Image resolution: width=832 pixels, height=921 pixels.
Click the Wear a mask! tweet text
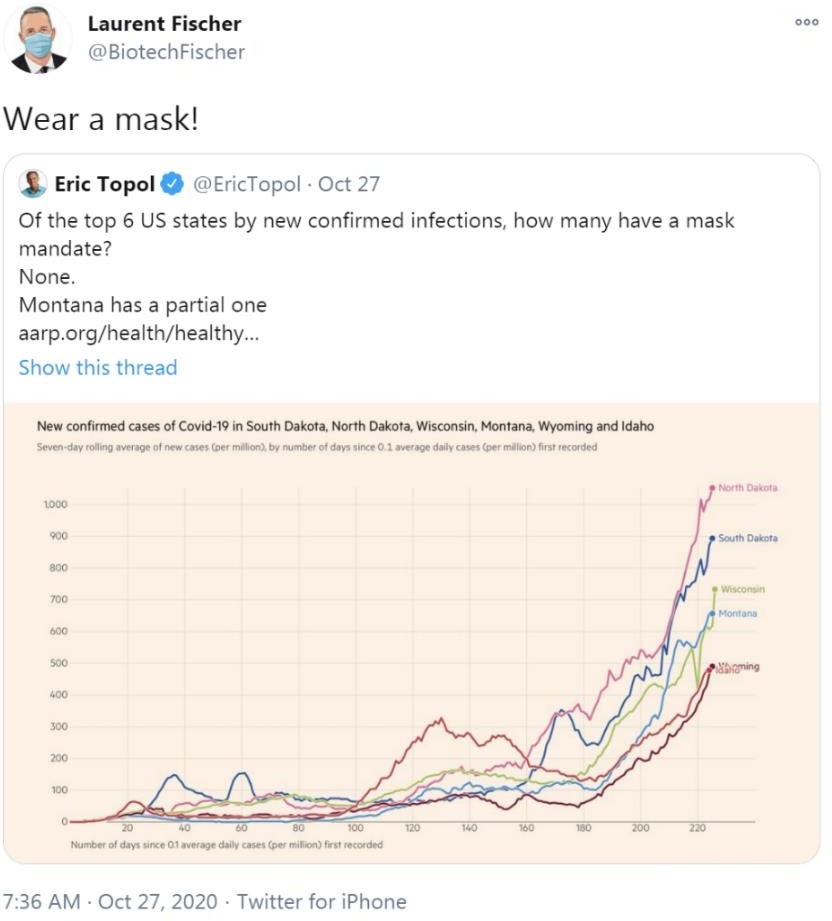[x=100, y=119]
